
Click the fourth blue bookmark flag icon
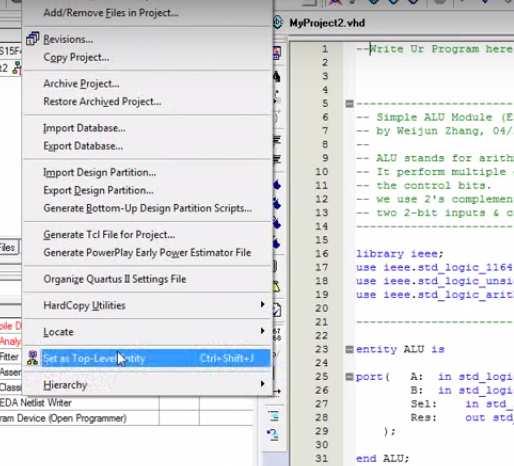(x=277, y=243)
